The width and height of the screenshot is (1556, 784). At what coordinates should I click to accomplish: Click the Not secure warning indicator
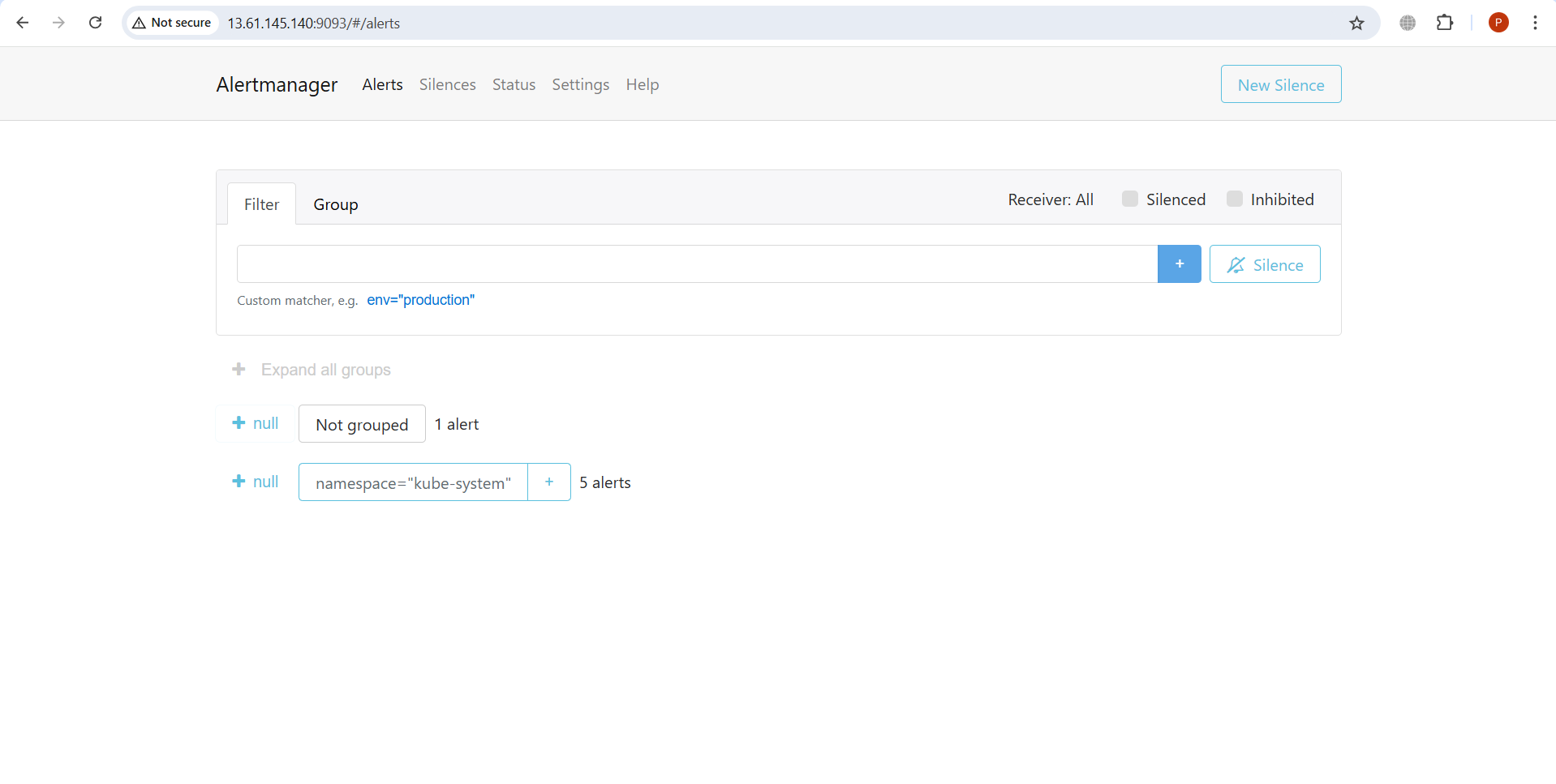point(171,23)
